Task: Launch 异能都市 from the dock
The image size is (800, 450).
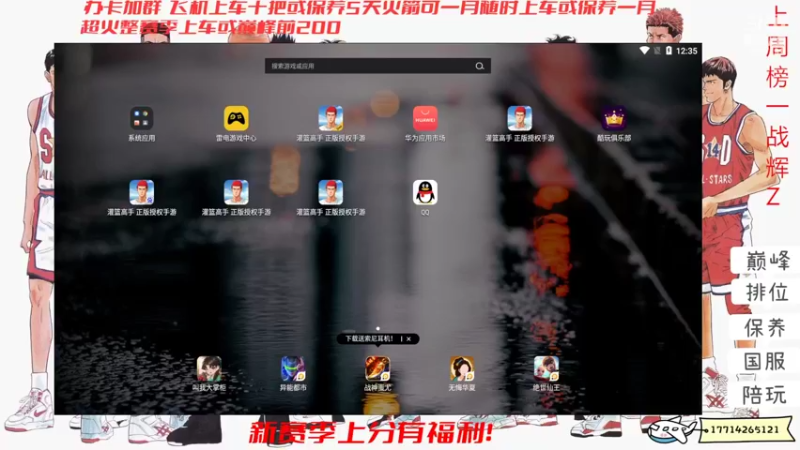Action: 293,369
